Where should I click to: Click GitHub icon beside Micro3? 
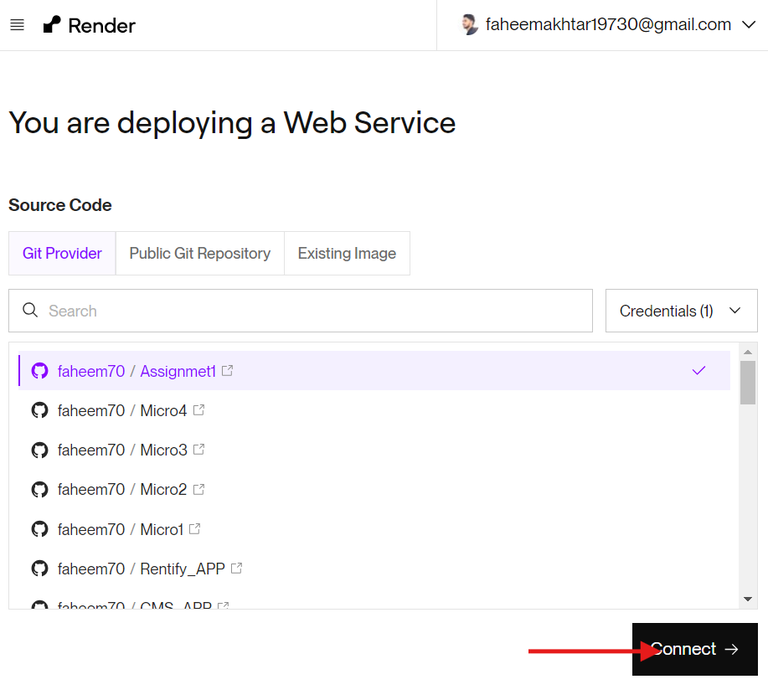click(40, 450)
